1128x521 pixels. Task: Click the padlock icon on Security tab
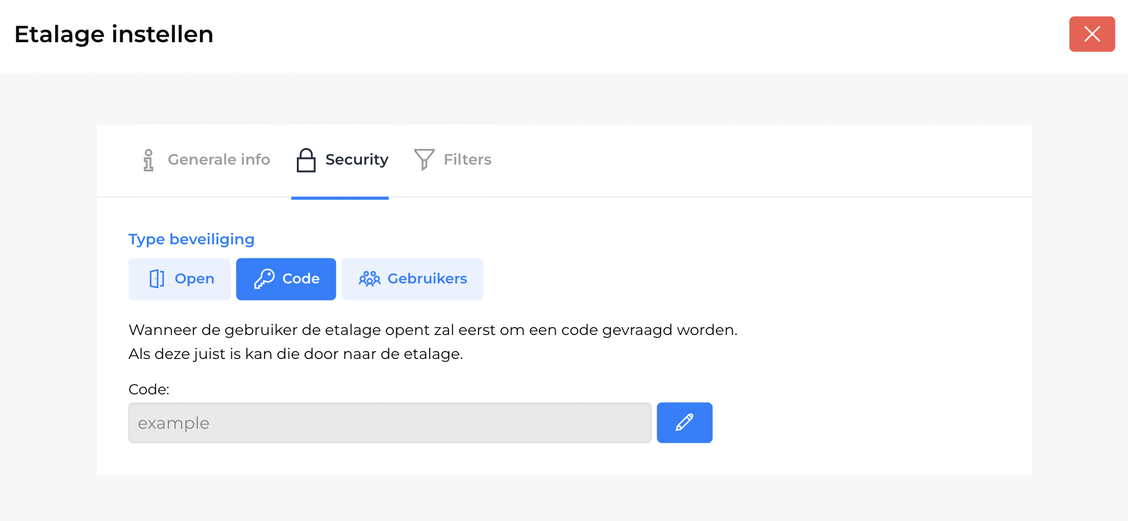click(306, 160)
